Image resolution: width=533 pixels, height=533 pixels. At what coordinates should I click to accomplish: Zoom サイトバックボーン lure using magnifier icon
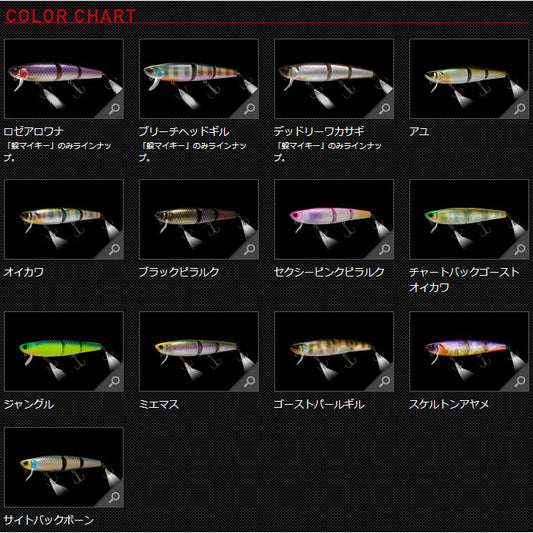click(x=115, y=497)
